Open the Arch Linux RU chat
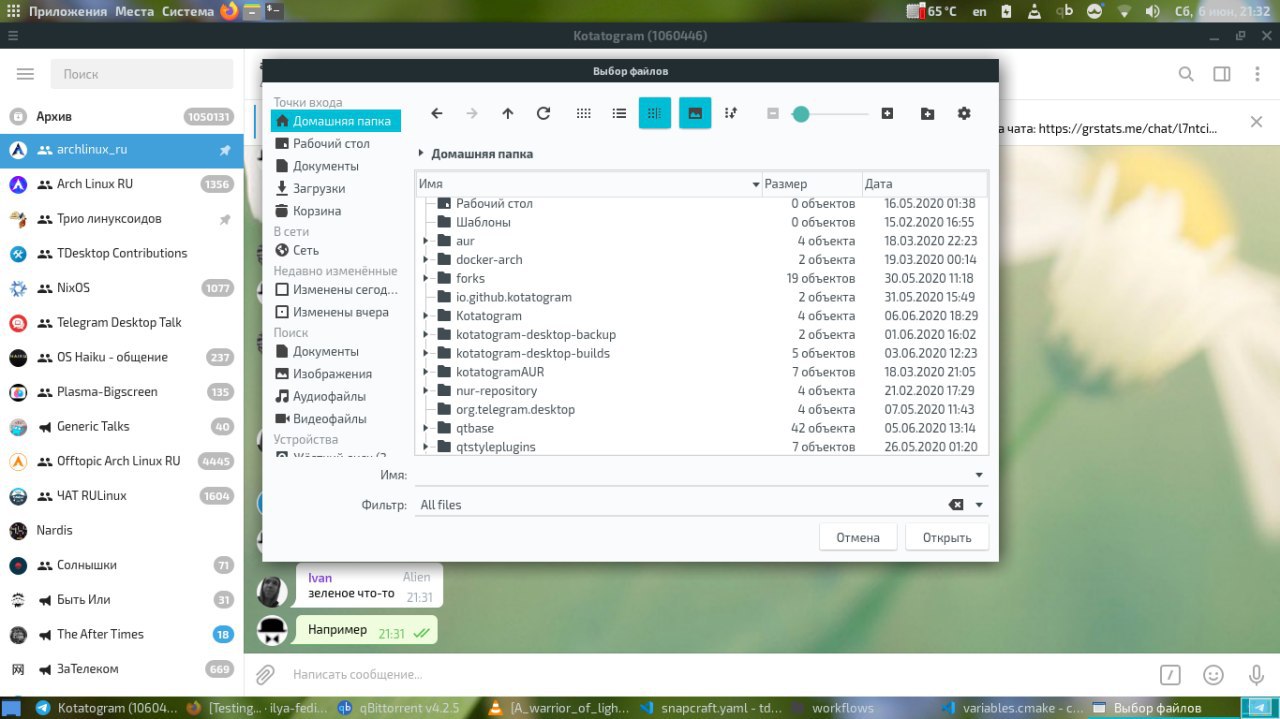Image resolution: width=1280 pixels, height=719 pixels. click(x=122, y=184)
